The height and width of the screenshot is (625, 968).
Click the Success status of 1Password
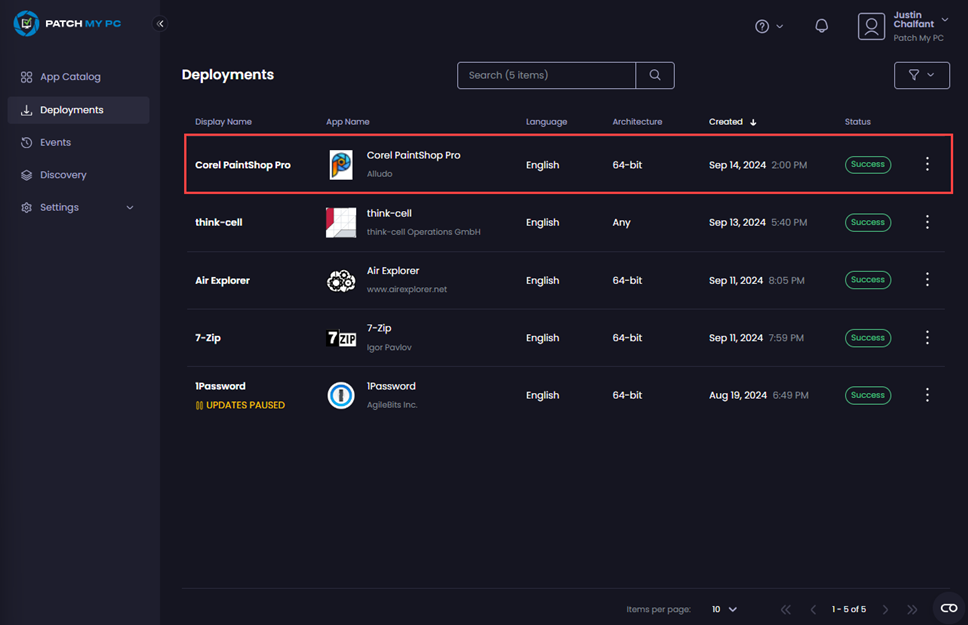point(867,395)
